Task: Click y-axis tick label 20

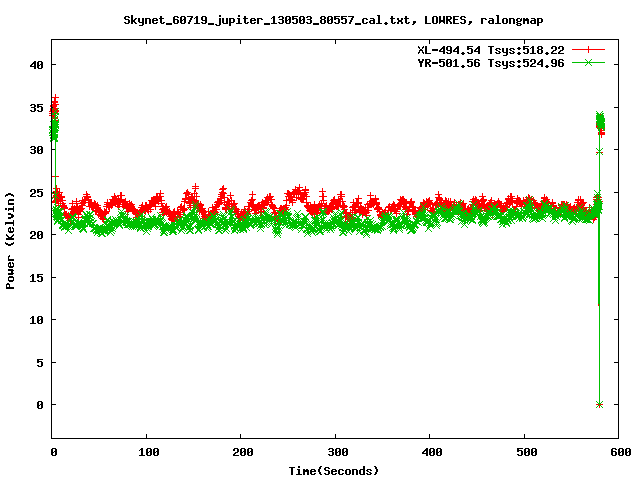Action: click(36, 235)
